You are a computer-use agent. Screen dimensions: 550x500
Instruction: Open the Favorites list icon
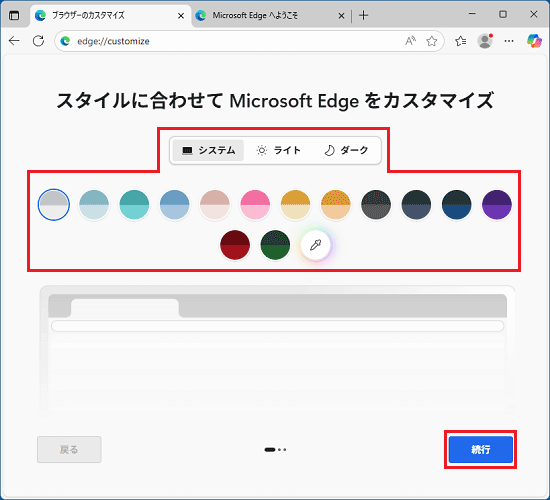461,41
